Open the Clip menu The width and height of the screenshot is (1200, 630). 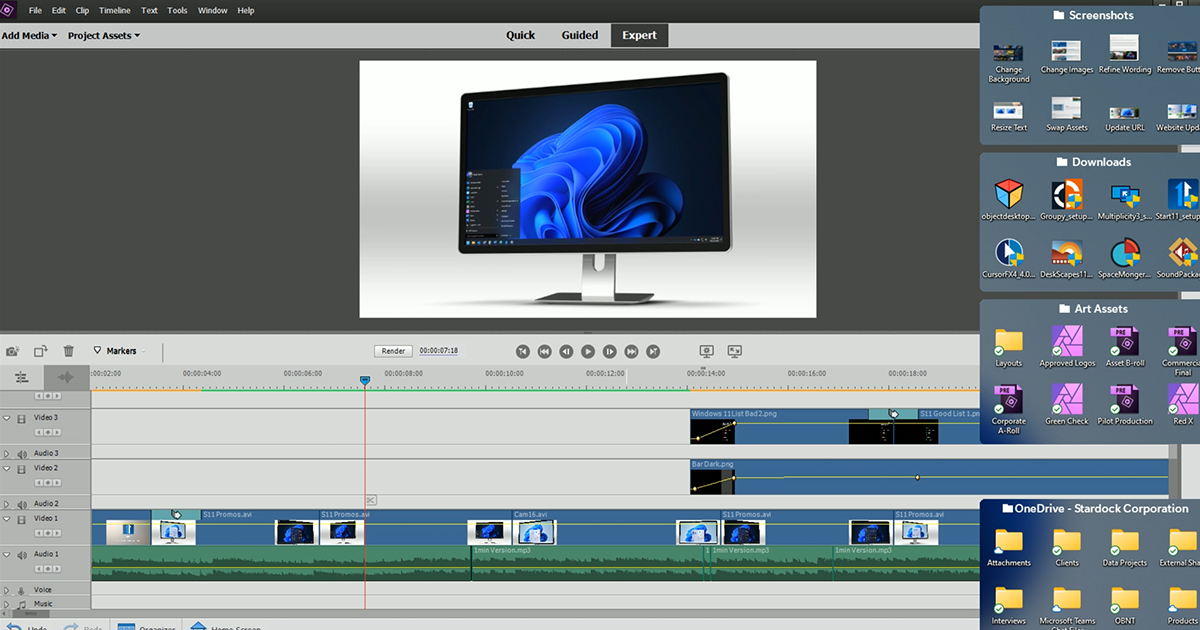(x=82, y=10)
